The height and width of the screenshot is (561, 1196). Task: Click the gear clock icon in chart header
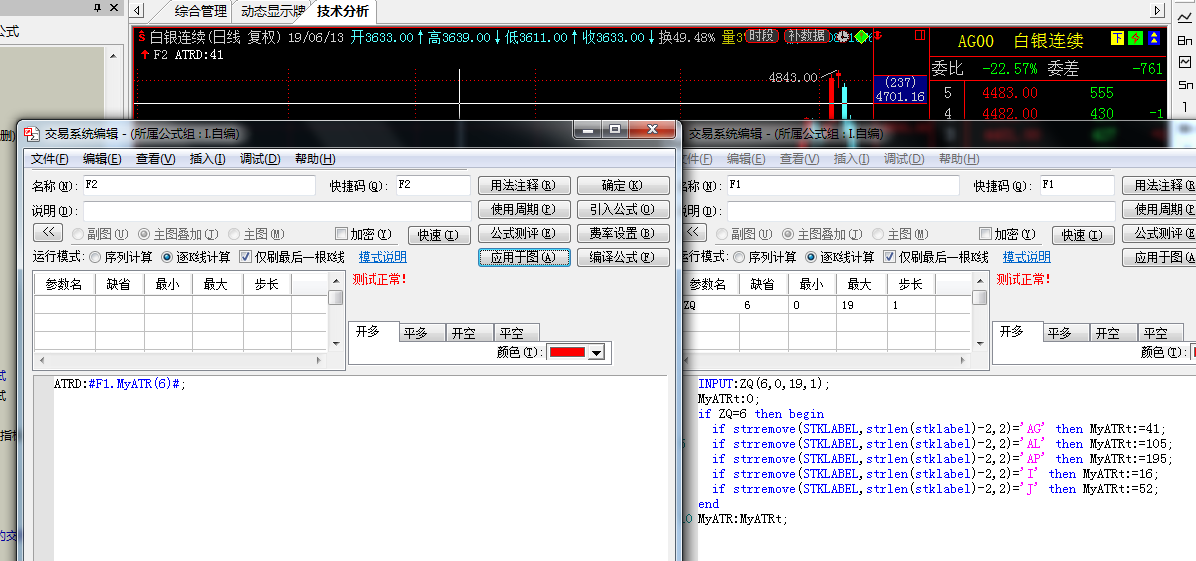point(844,37)
